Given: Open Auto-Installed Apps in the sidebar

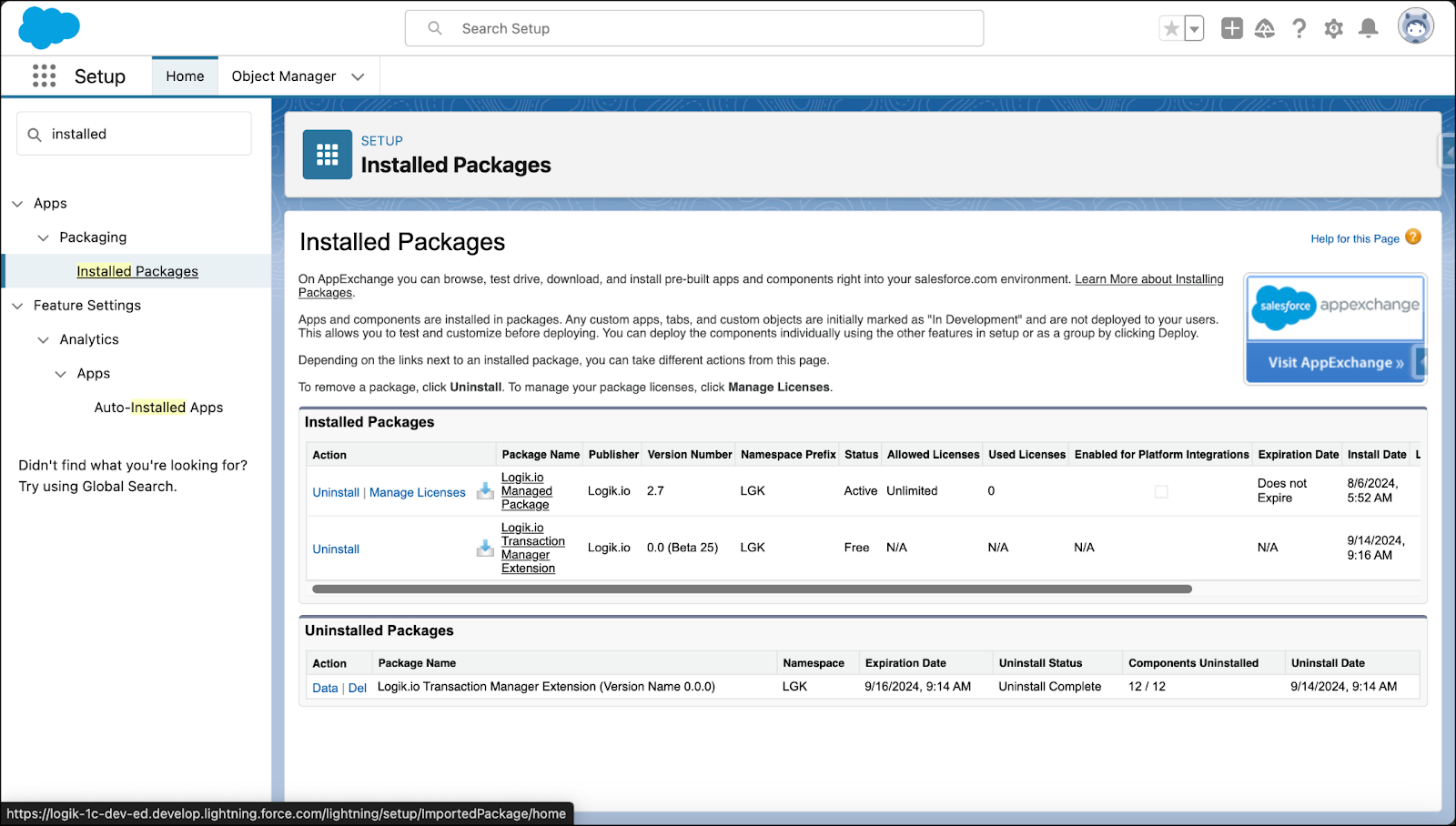Looking at the screenshot, I should pos(158,408).
